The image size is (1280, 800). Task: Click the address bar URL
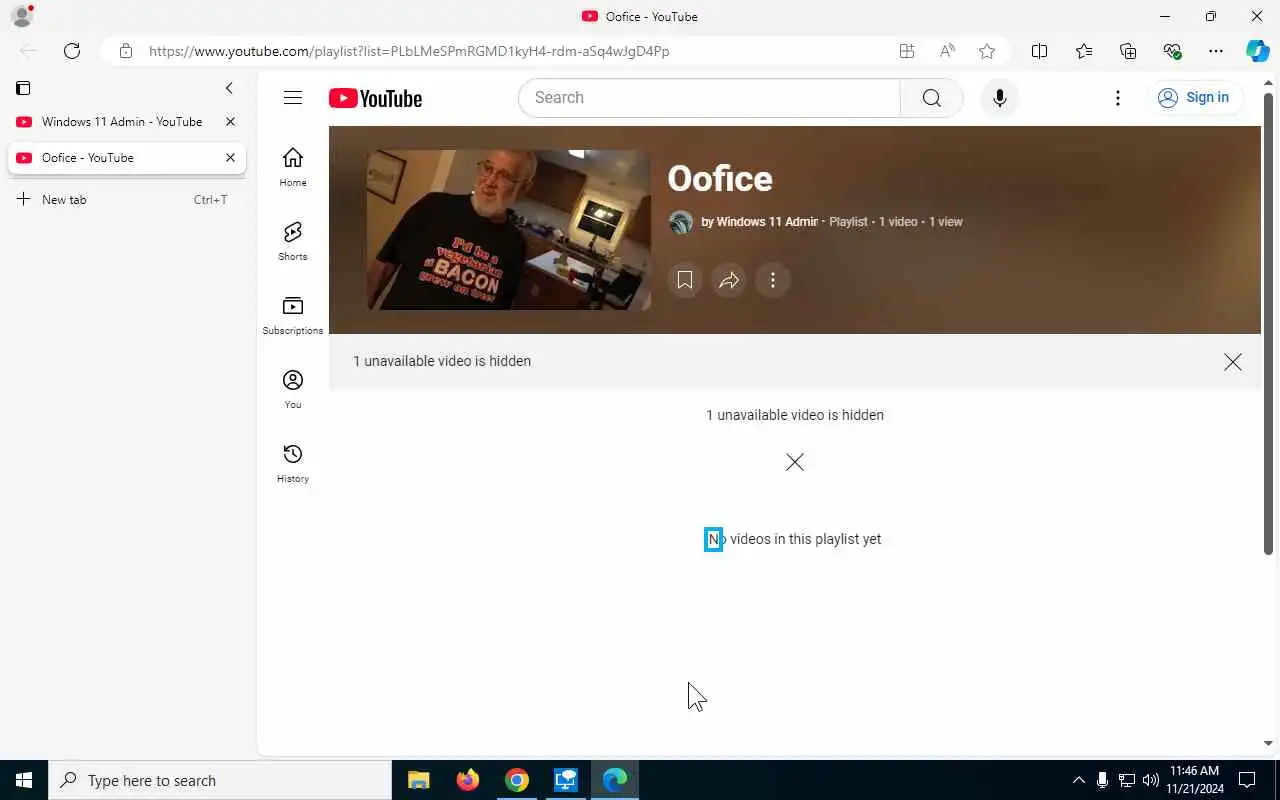tap(409, 51)
